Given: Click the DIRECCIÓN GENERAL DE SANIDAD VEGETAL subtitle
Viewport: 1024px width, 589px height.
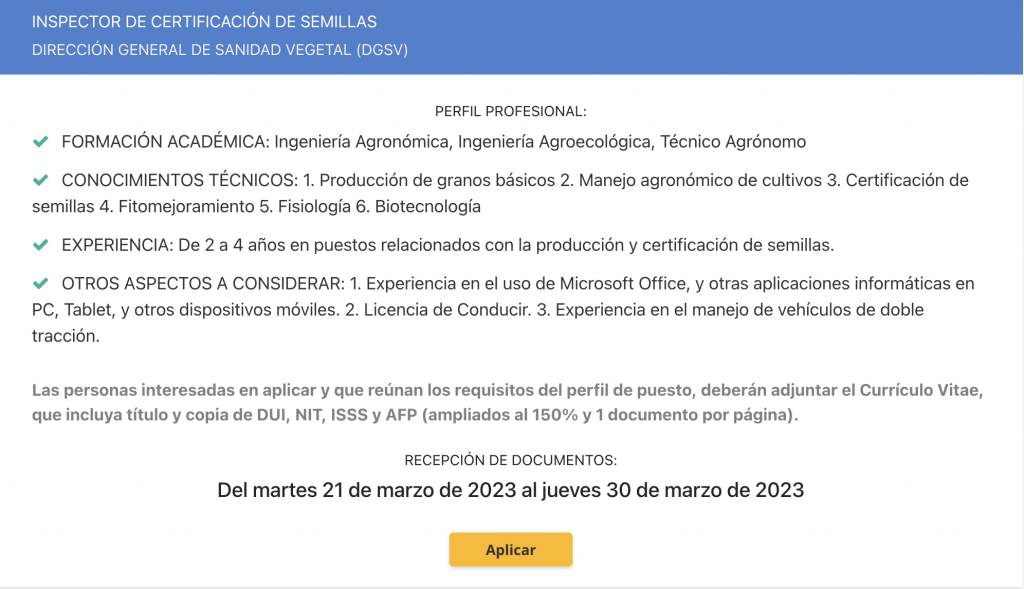Looking at the screenshot, I should click(x=220, y=50).
